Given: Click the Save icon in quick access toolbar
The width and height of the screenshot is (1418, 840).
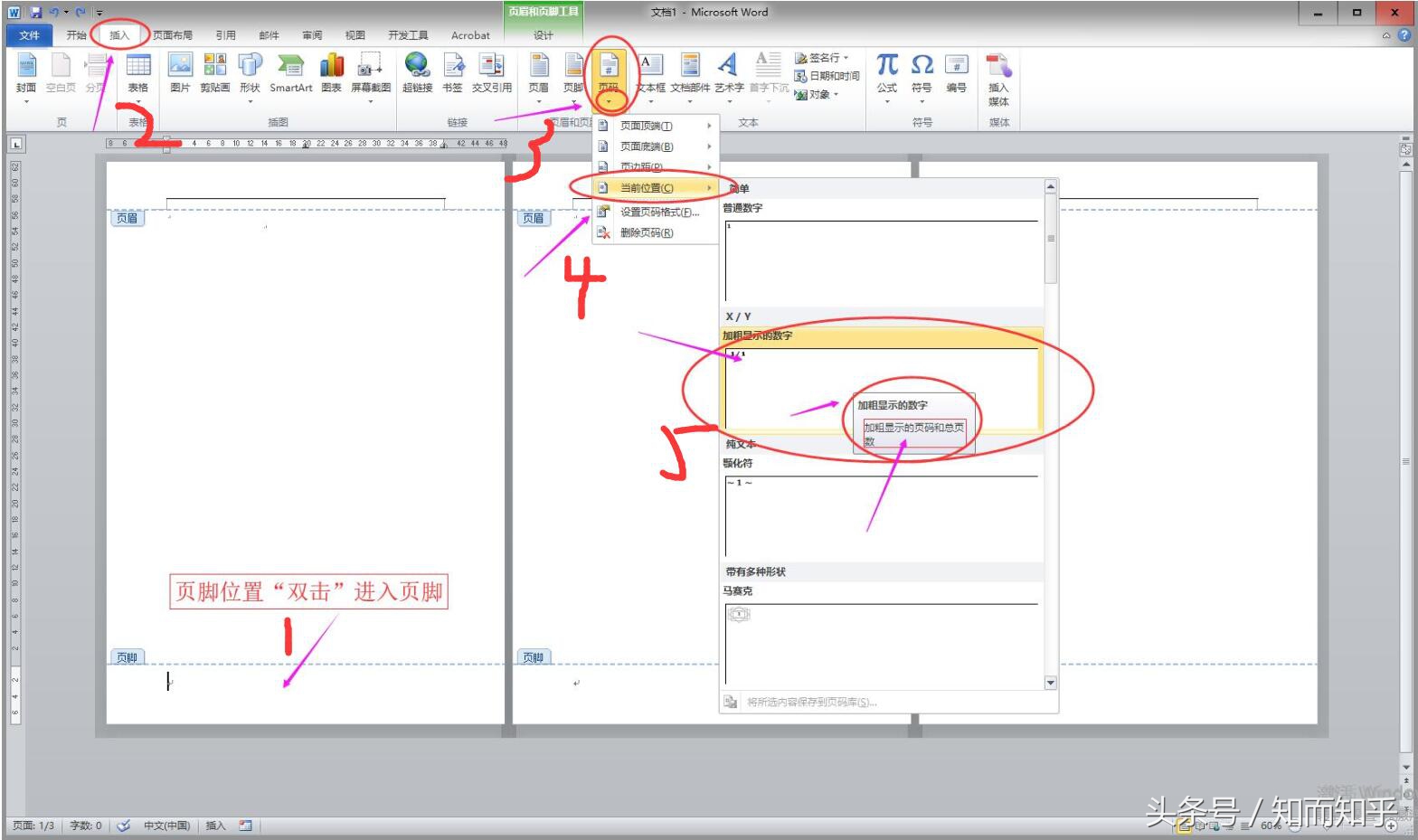Looking at the screenshot, I should [36, 13].
